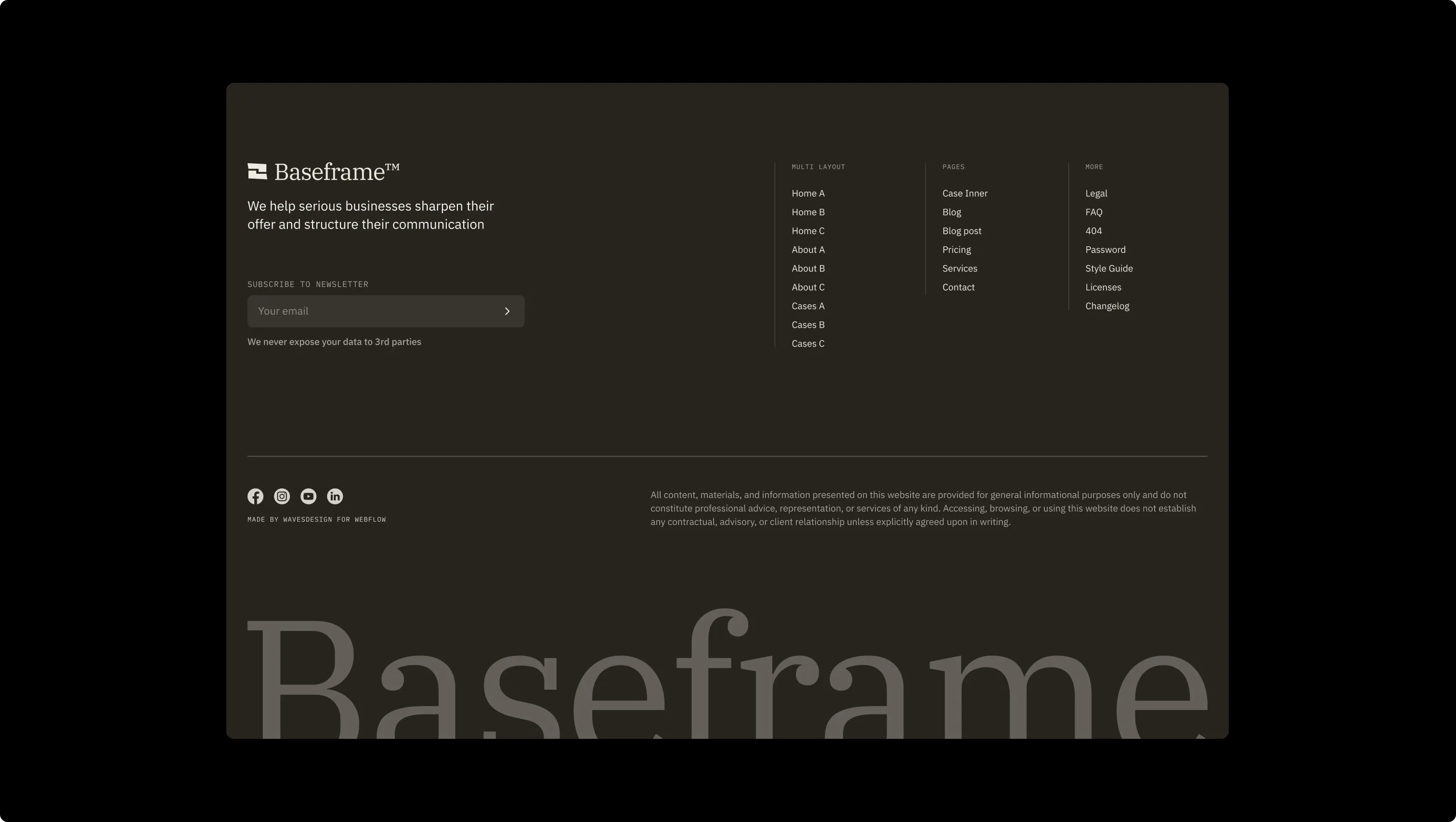
Task: Open the Changelog link
Action: click(1107, 306)
